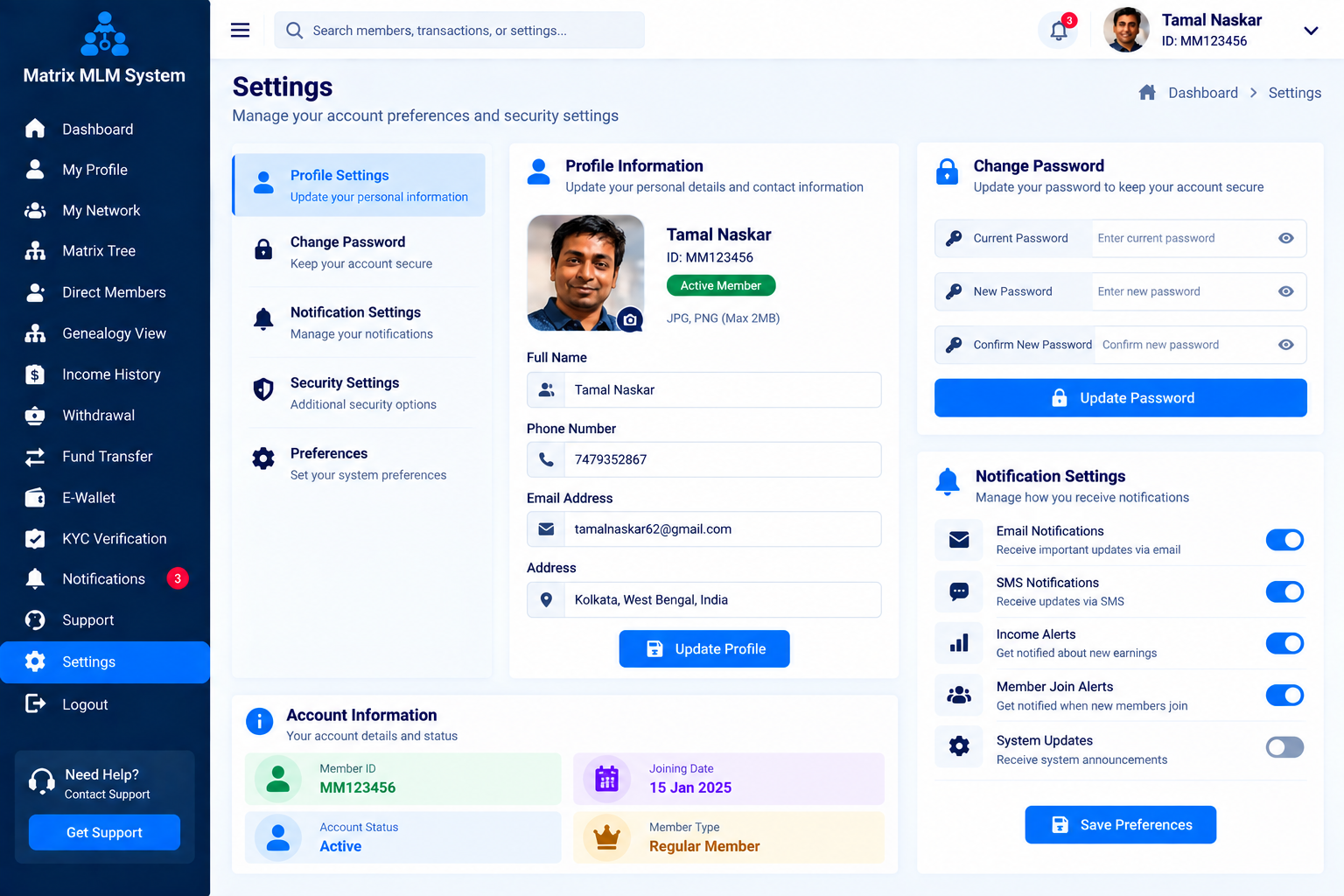Open My Network in the sidebar

pyautogui.click(x=105, y=211)
